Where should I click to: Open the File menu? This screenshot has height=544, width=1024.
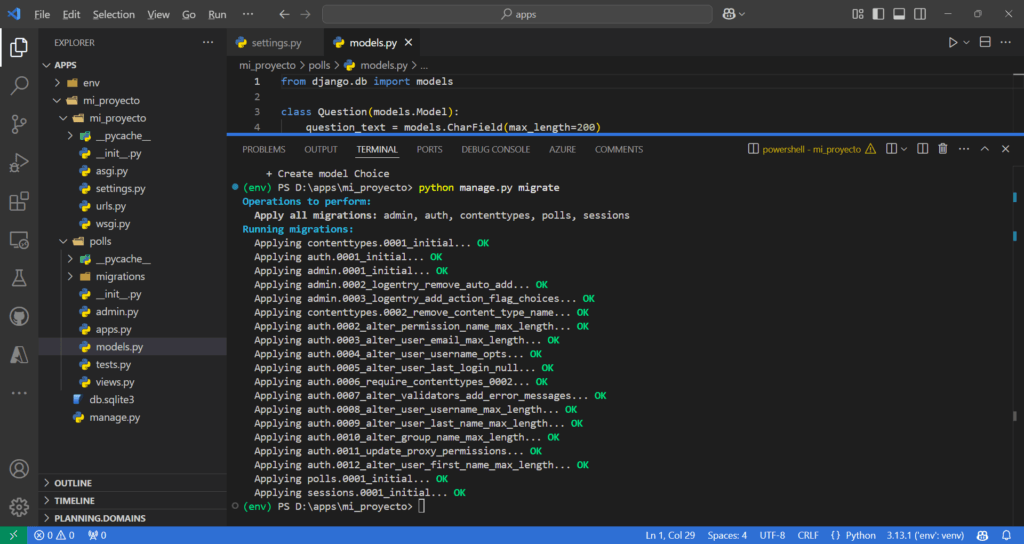[x=42, y=14]
